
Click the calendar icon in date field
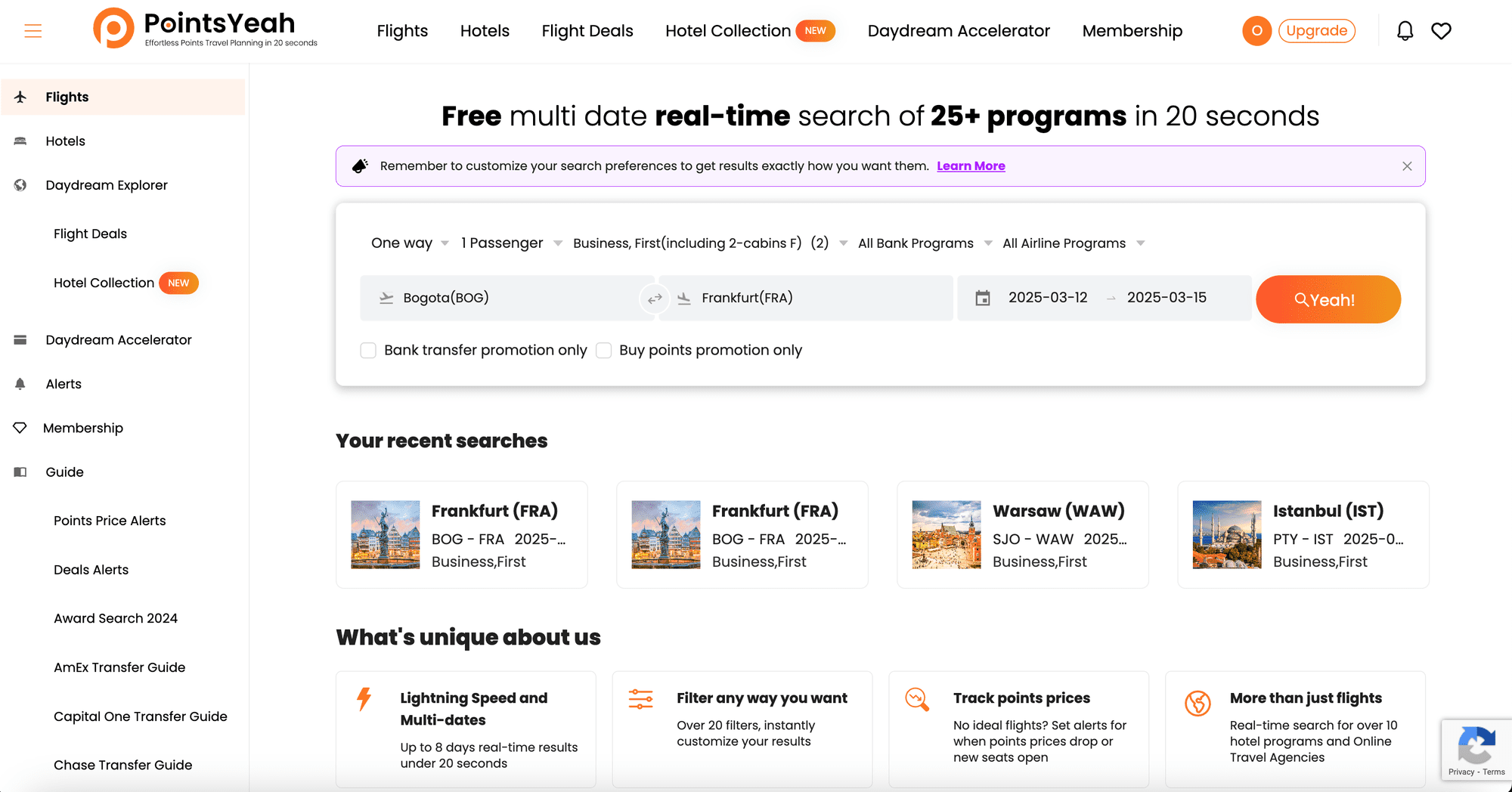tap(982, 298)
